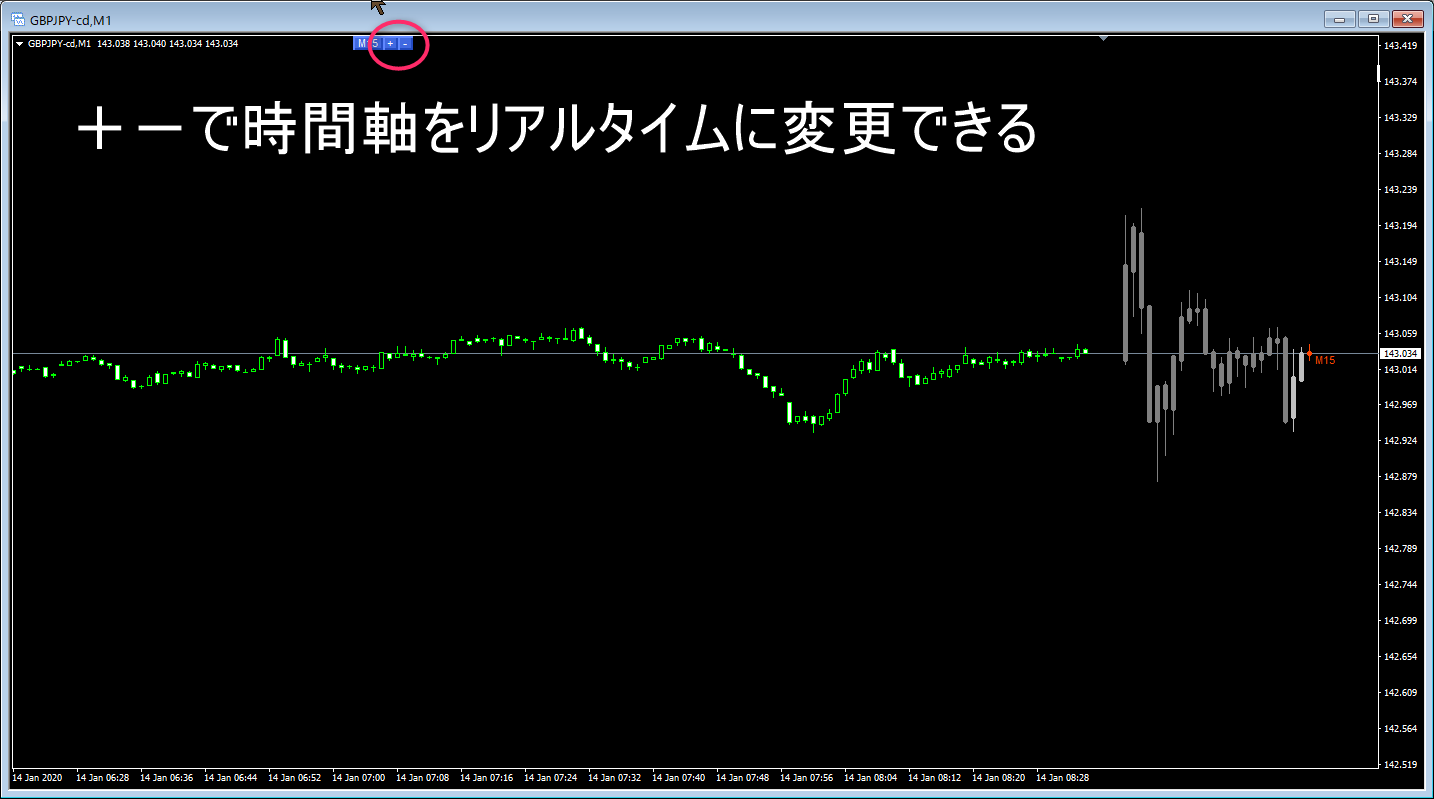The image size is (1434, 799).
Task: Click the tallest gray M15 overlay candle
Action: [x=1149, y=364]
